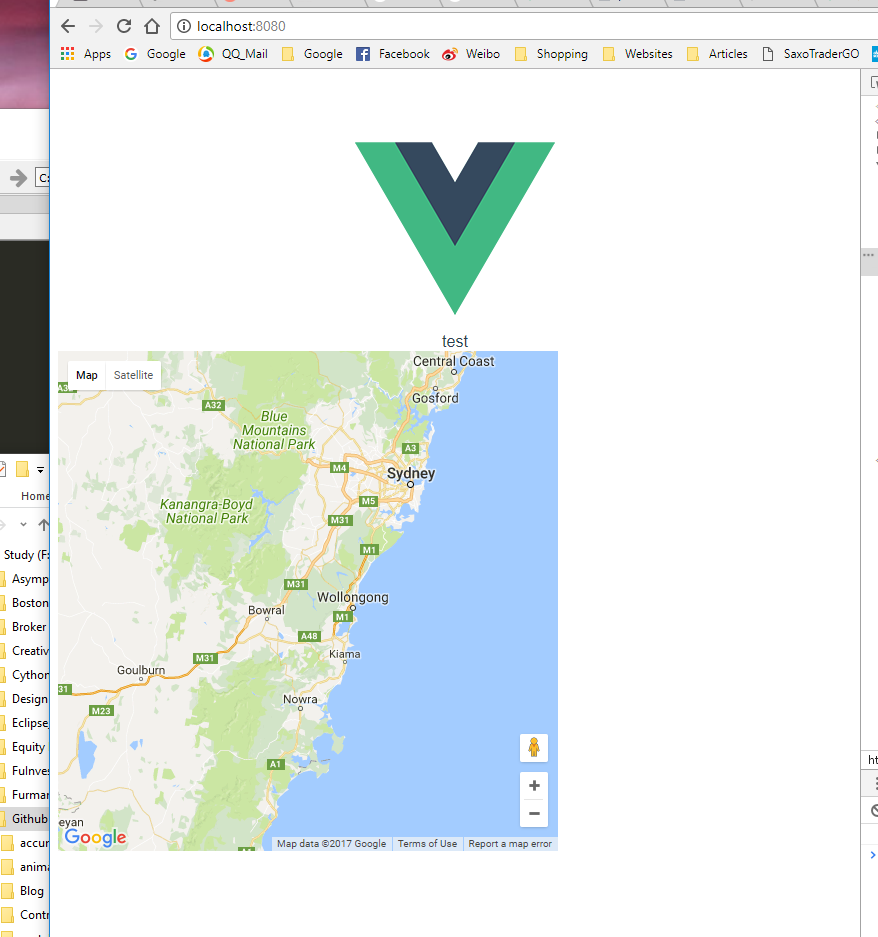
Task: Click the browser Back arrow
Action: click(68, 26)
